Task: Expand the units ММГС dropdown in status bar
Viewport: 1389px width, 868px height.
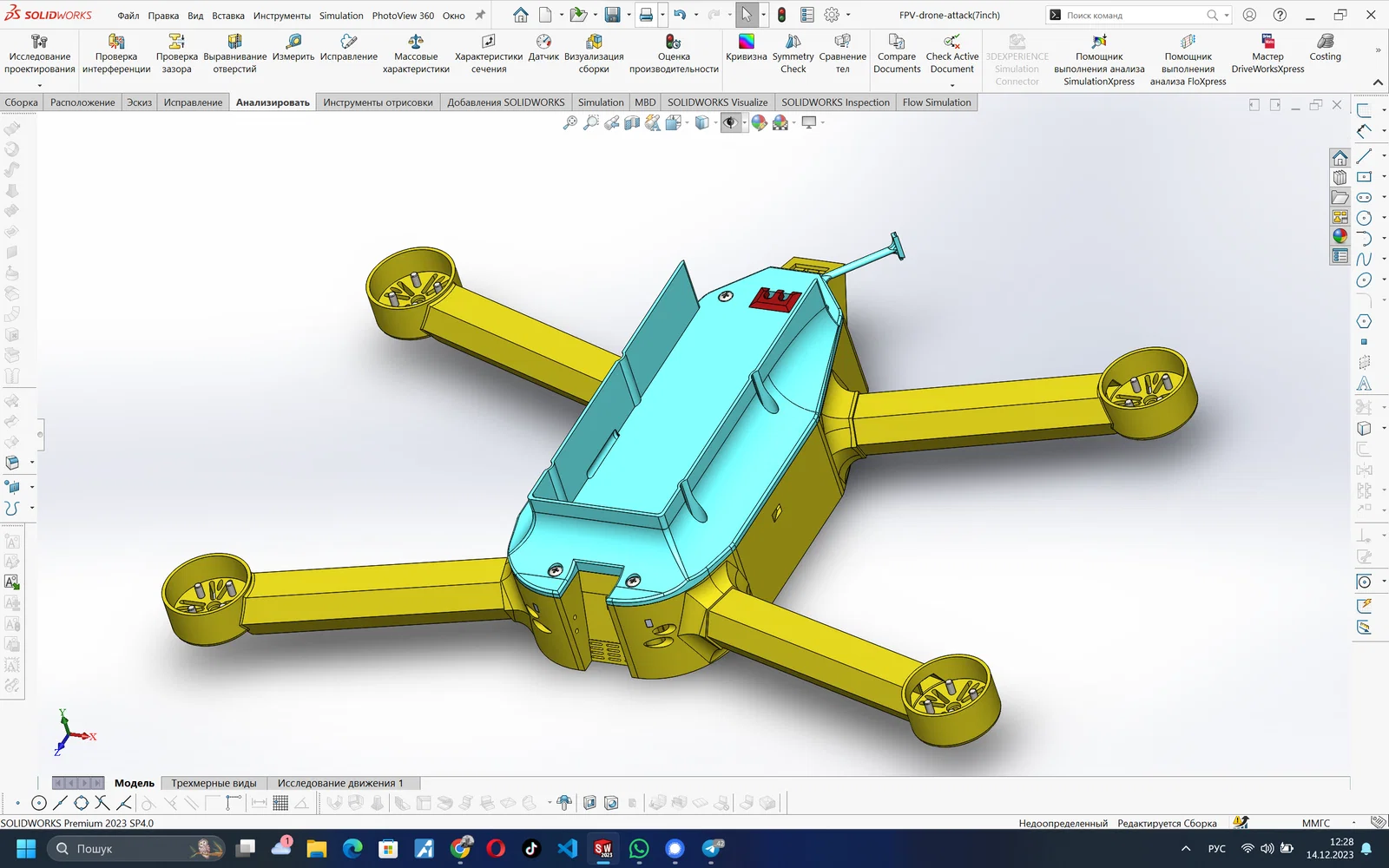Action: [1354, 823]
